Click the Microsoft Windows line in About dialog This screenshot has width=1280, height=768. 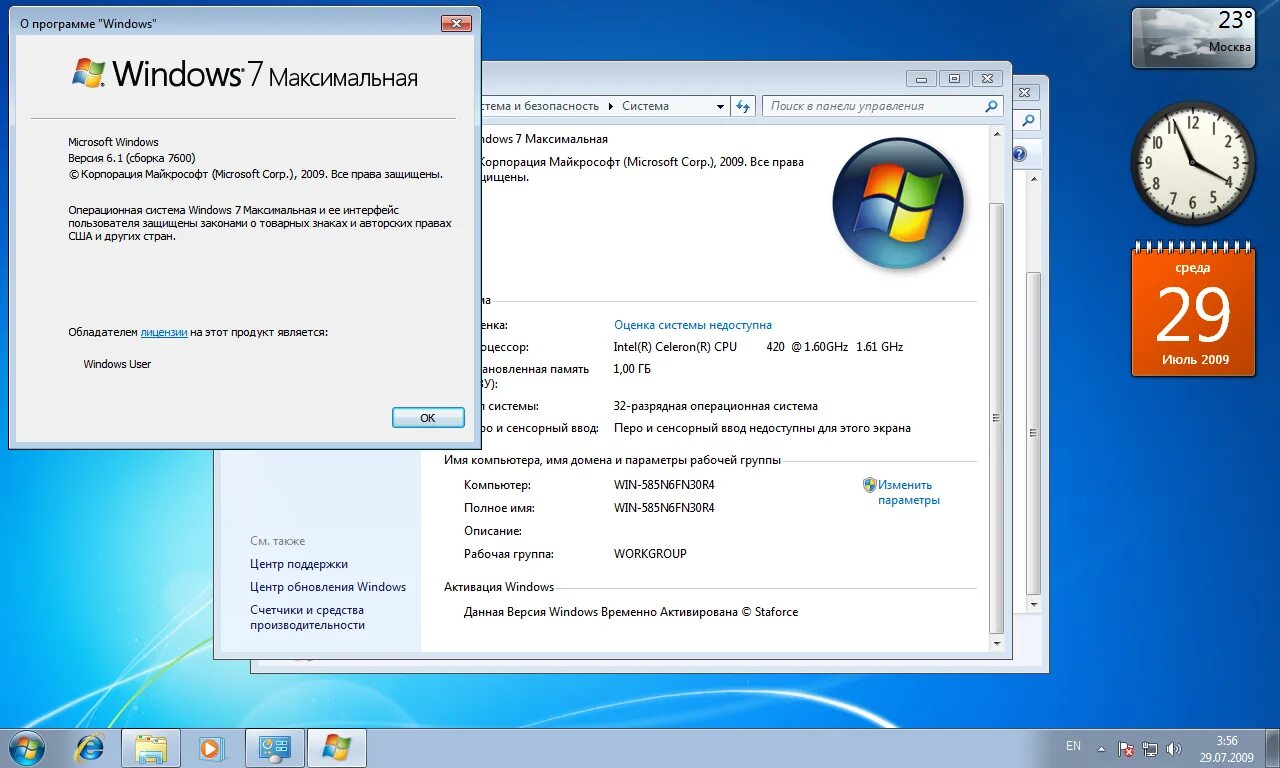[113, 142]
